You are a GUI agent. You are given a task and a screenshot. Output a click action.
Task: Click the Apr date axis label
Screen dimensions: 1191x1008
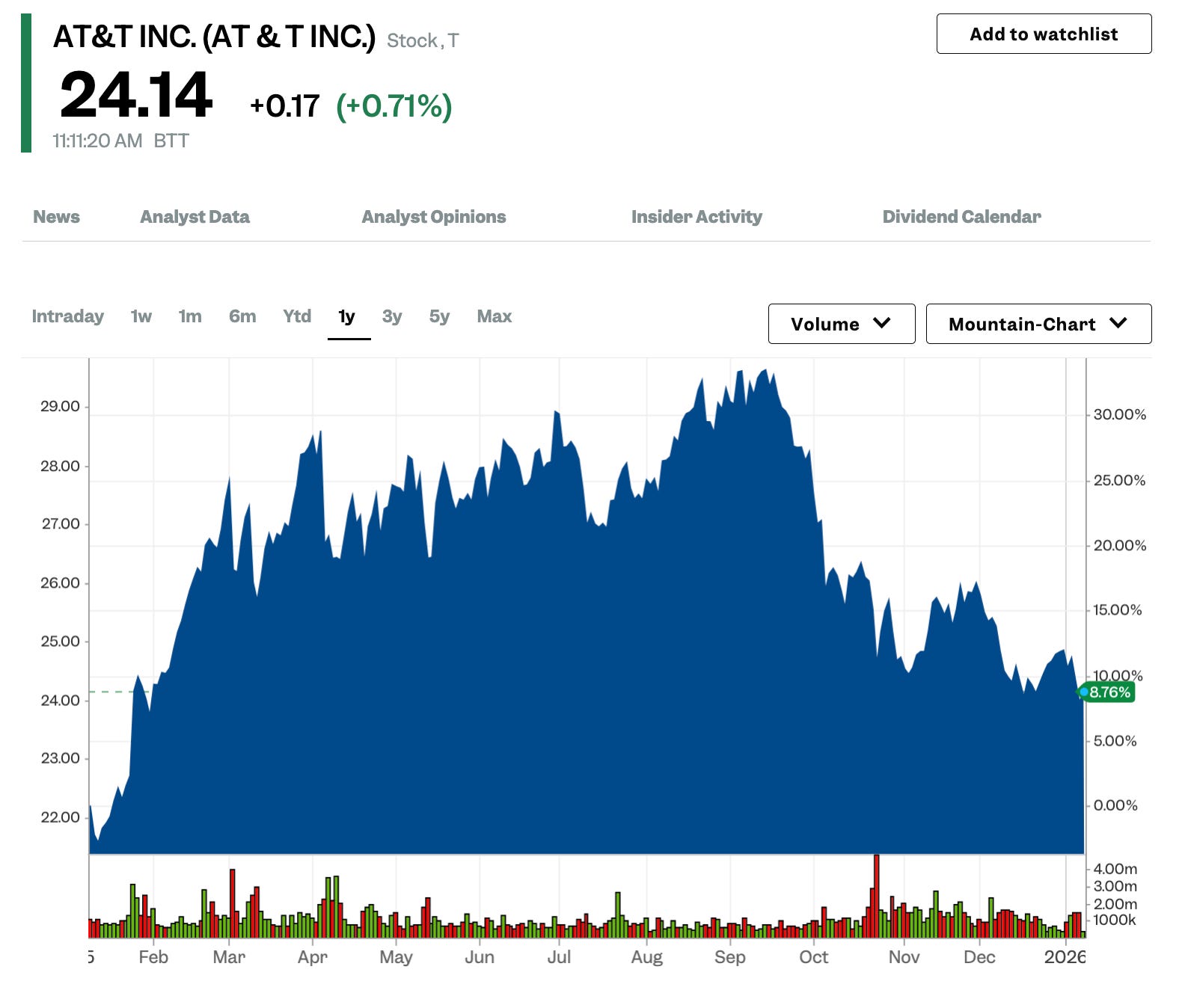tap(313, 957)
